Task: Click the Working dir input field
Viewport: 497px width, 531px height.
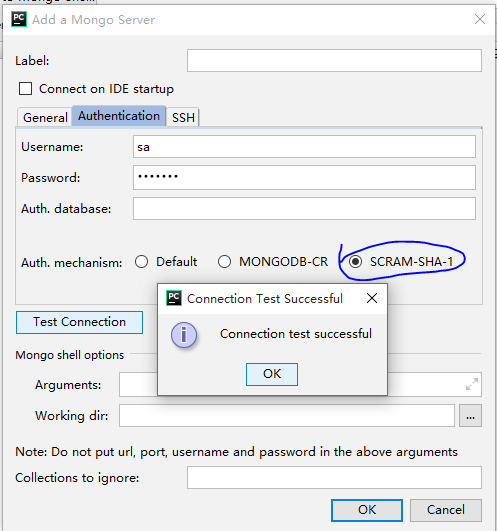Action: (x=287, y=416)
